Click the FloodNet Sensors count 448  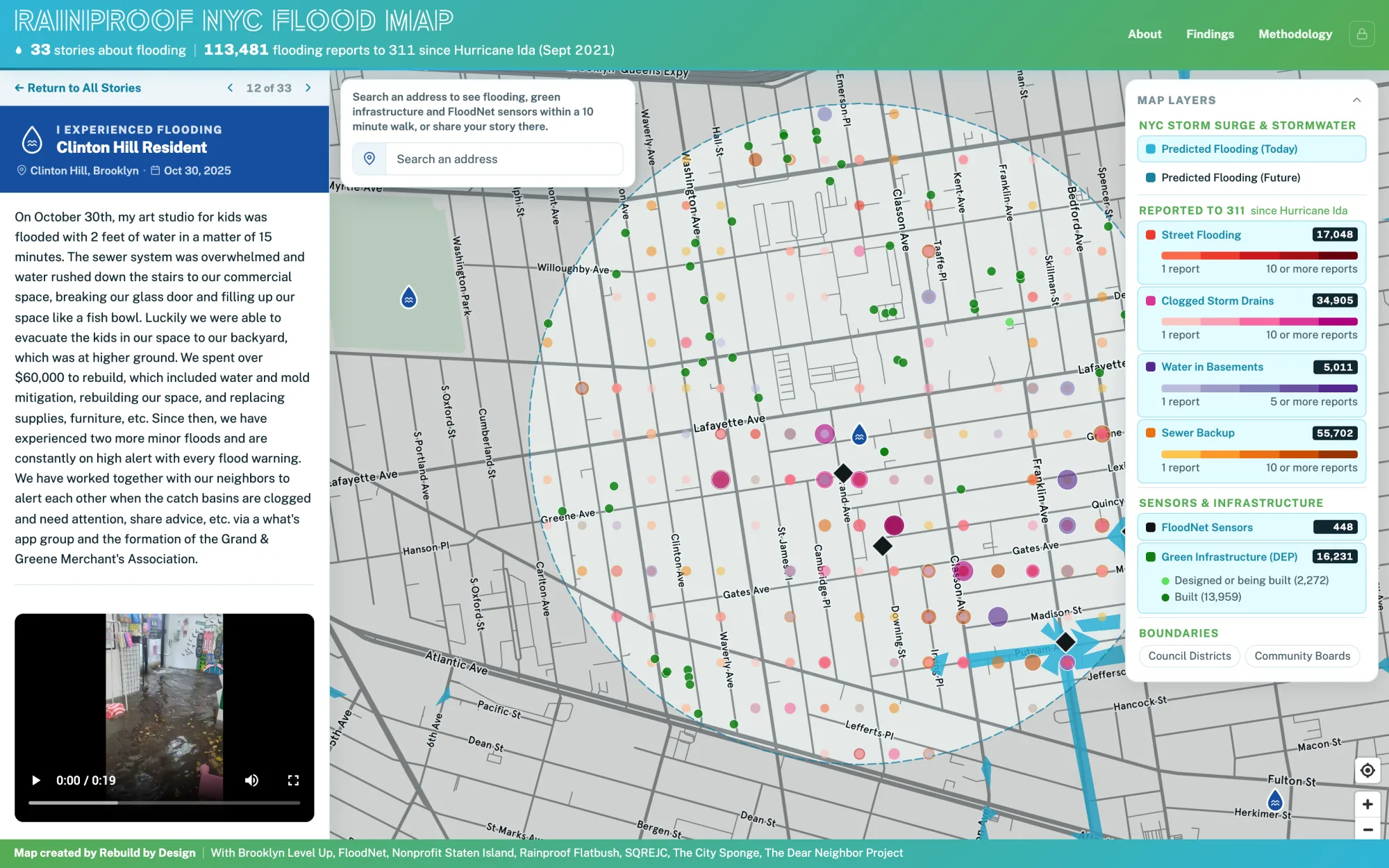(x=1336, y=527)
